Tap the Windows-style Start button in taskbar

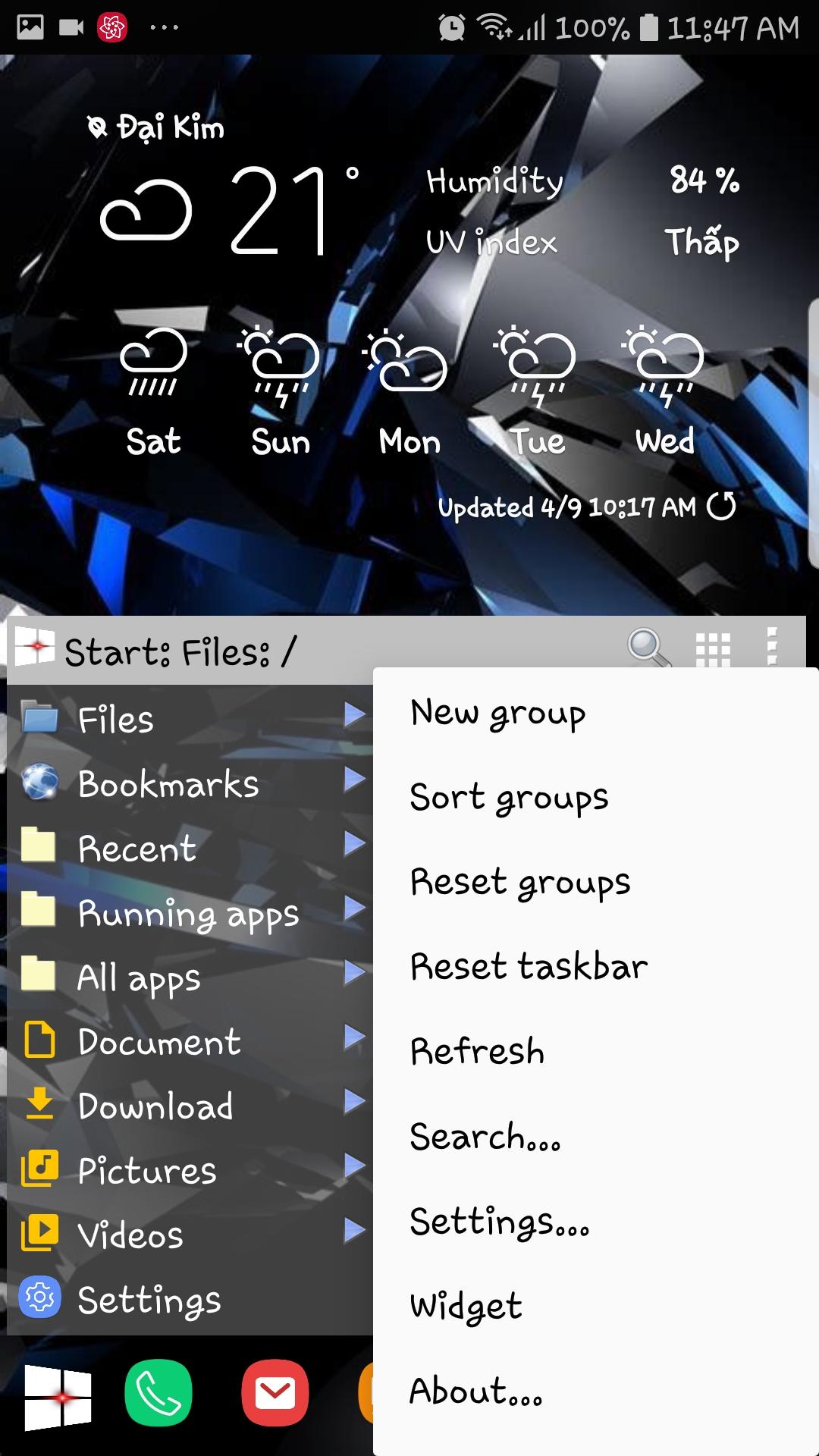58,1397
